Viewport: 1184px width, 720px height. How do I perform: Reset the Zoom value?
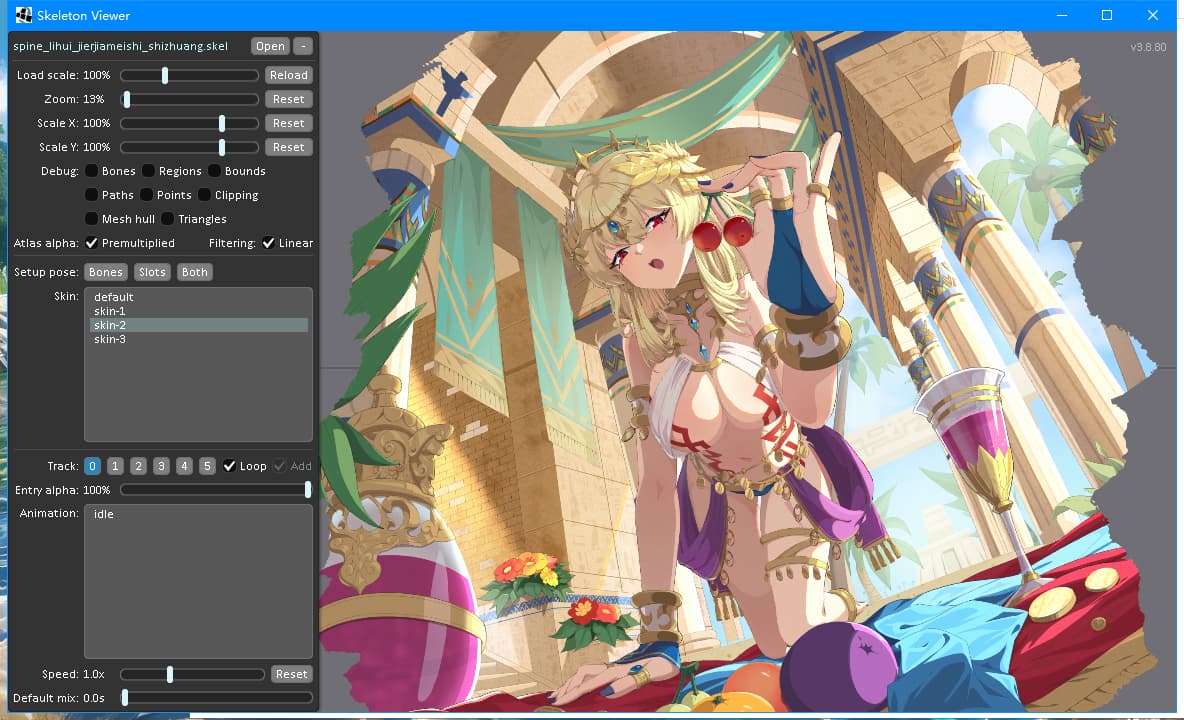(288, 99)
